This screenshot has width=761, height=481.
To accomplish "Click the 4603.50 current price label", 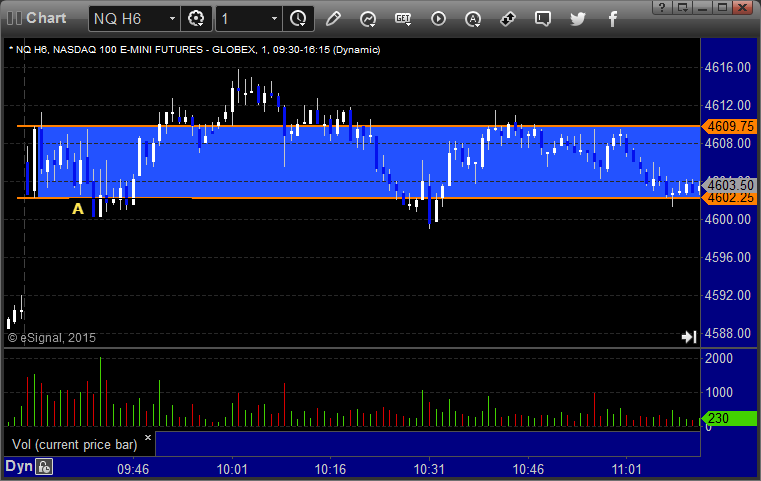I will (x=729, y=185).
